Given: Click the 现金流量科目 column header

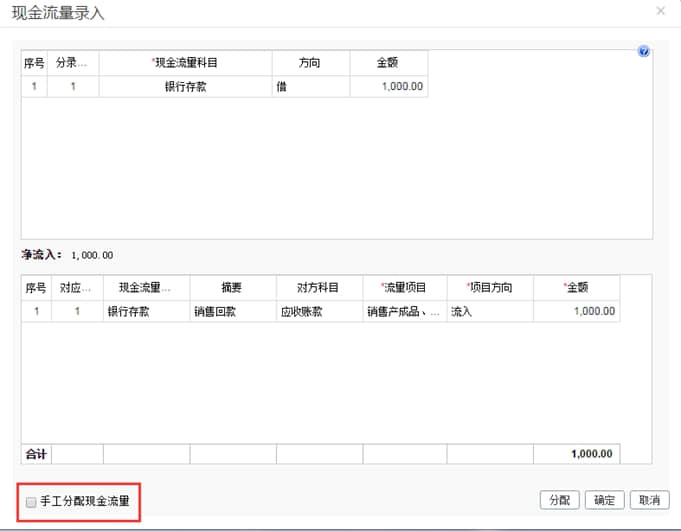Looking at the screenshot, I should [x=185, y=63].
